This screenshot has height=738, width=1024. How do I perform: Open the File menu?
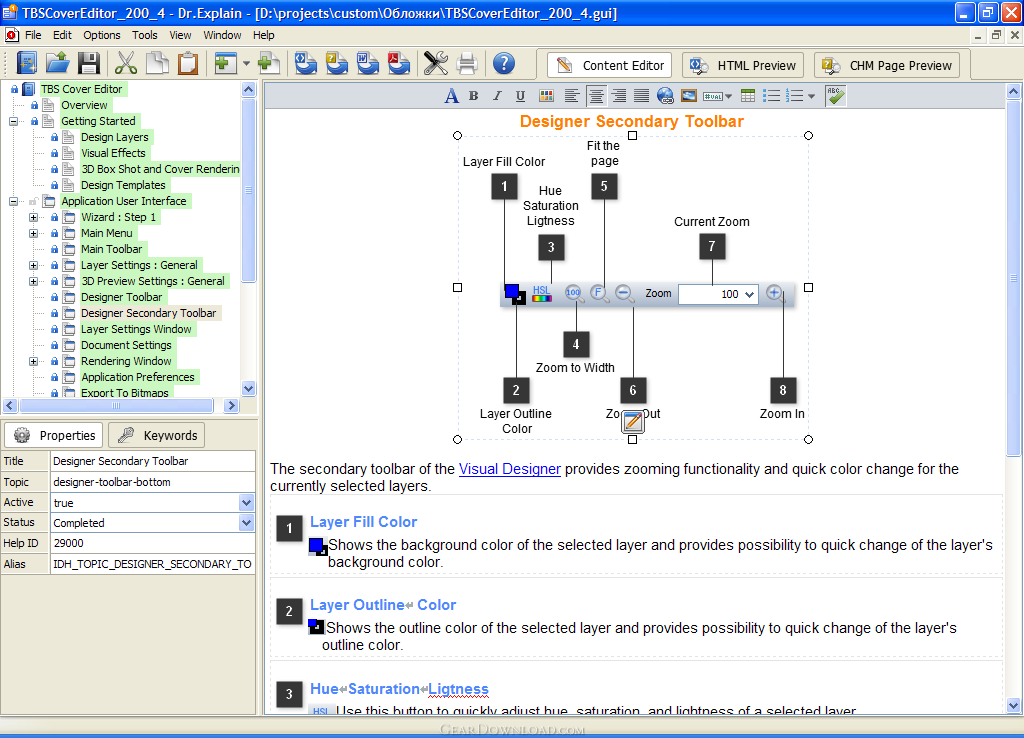tap(33, 35)
